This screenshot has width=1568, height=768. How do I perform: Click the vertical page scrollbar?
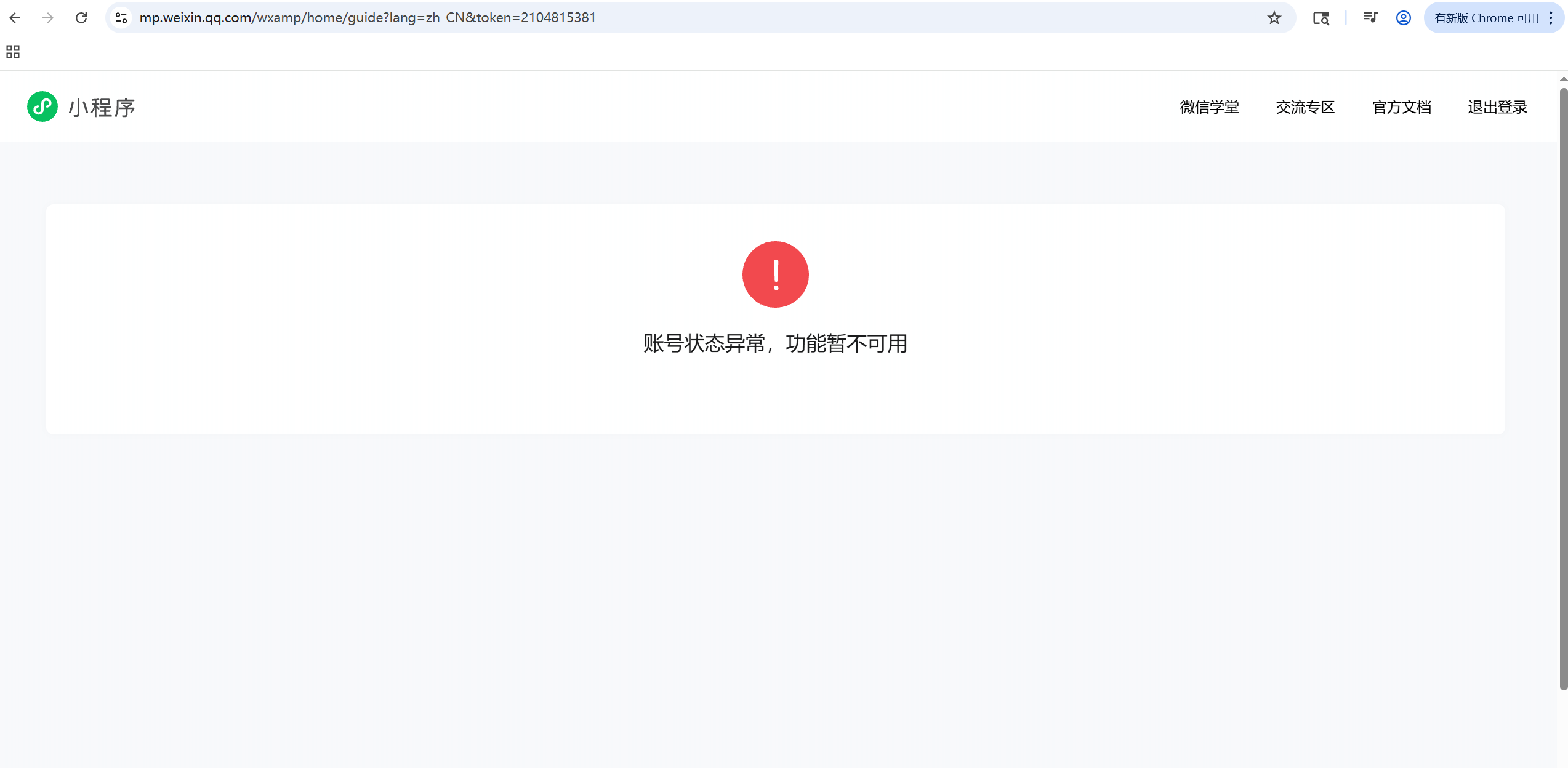[1563, 388]
